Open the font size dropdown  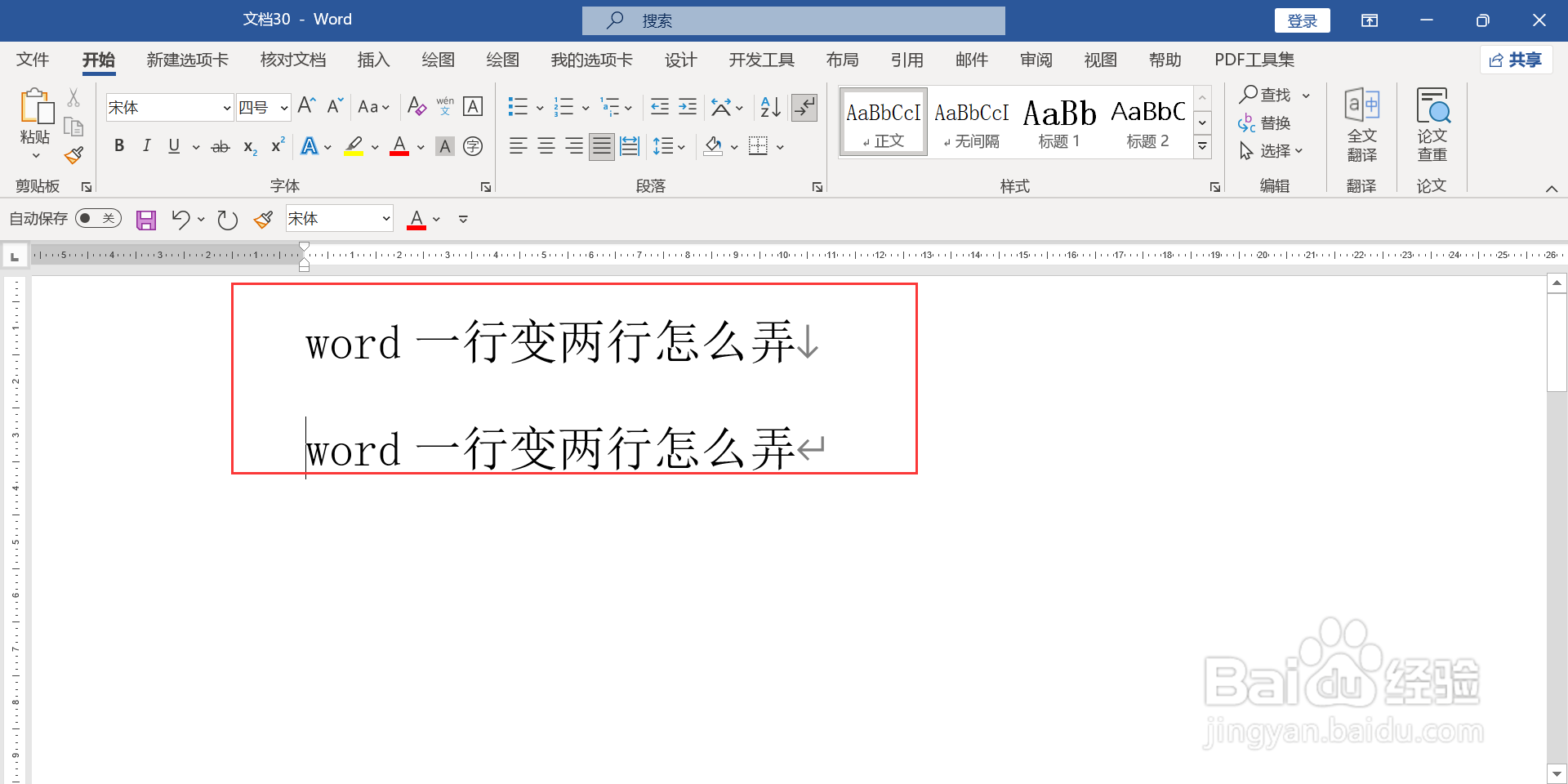point(284,108)
